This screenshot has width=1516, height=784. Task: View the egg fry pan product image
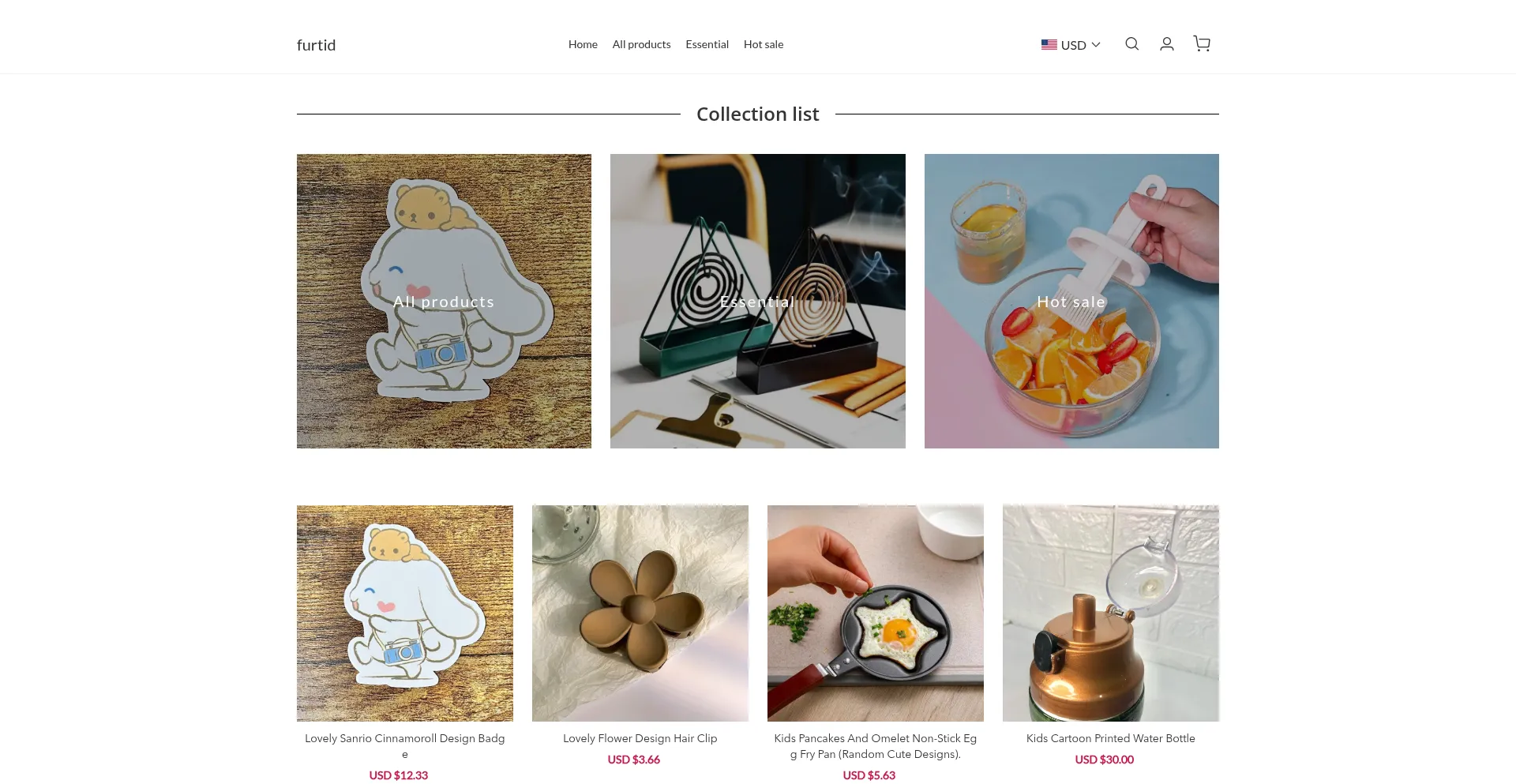pyautogui.click(x=875, y=613)
